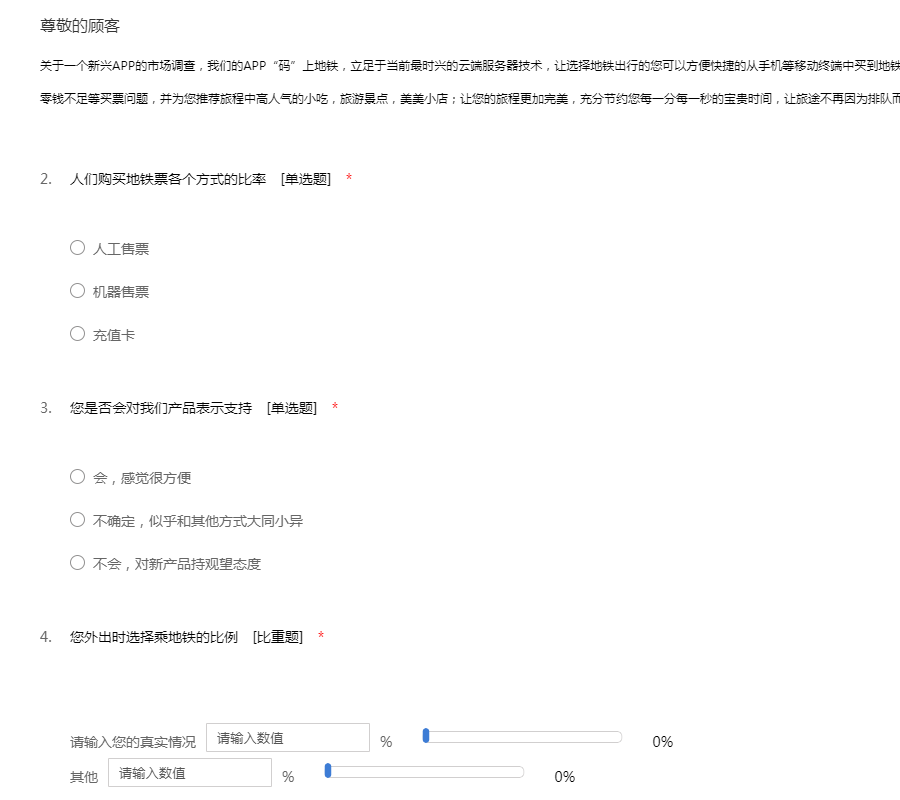Click the number input box beside 其他
This screenshot has height=800, width=900.
click(x=189, y=773)
